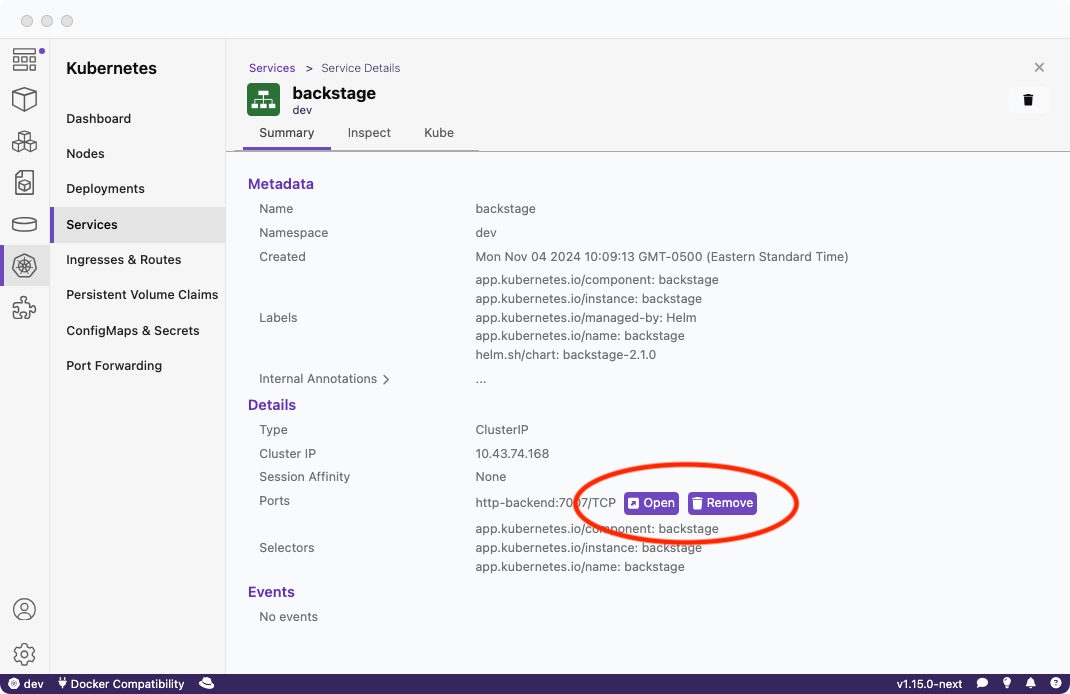Open Port Forwarding in the sidebar
Image resolution: width=1070 pixels, height=694 pixels.
[114, 366]
